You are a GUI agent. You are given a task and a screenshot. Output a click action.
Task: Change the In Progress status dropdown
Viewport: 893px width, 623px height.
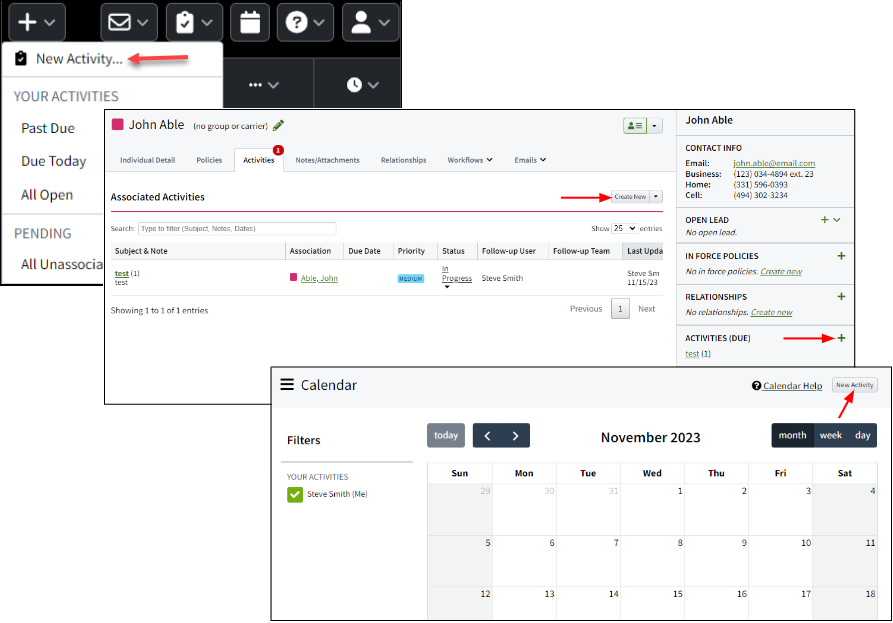click(457, 276)
